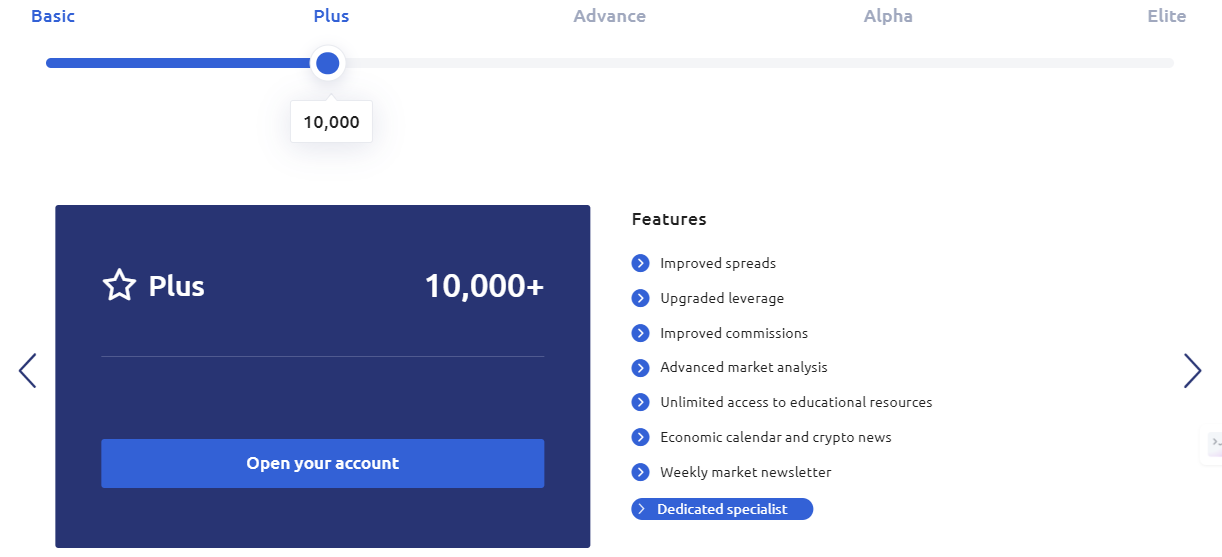Expand the Dedicated specialist feature pill
Image resolution: width=1222 pixels, height=557 pixels.
[721, 509]
